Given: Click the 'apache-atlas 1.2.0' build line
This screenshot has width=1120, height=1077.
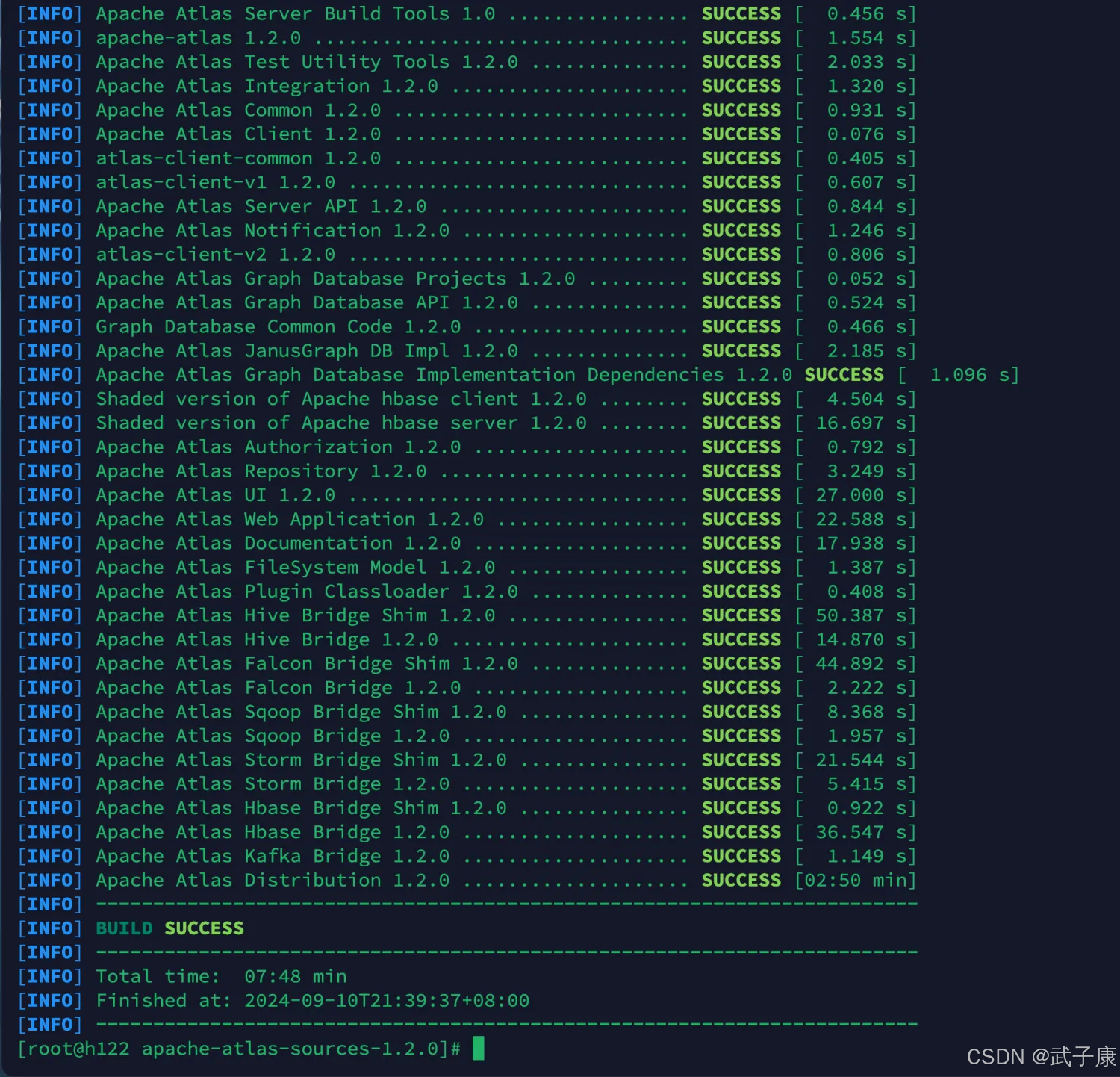Looking at the screenshot, I should click(x=467, y=38).
